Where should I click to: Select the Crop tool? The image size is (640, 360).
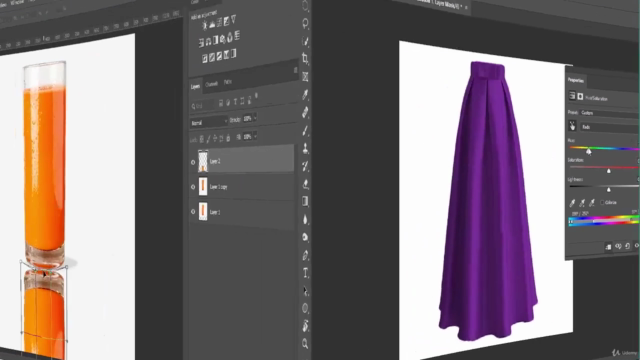(305, 58)
